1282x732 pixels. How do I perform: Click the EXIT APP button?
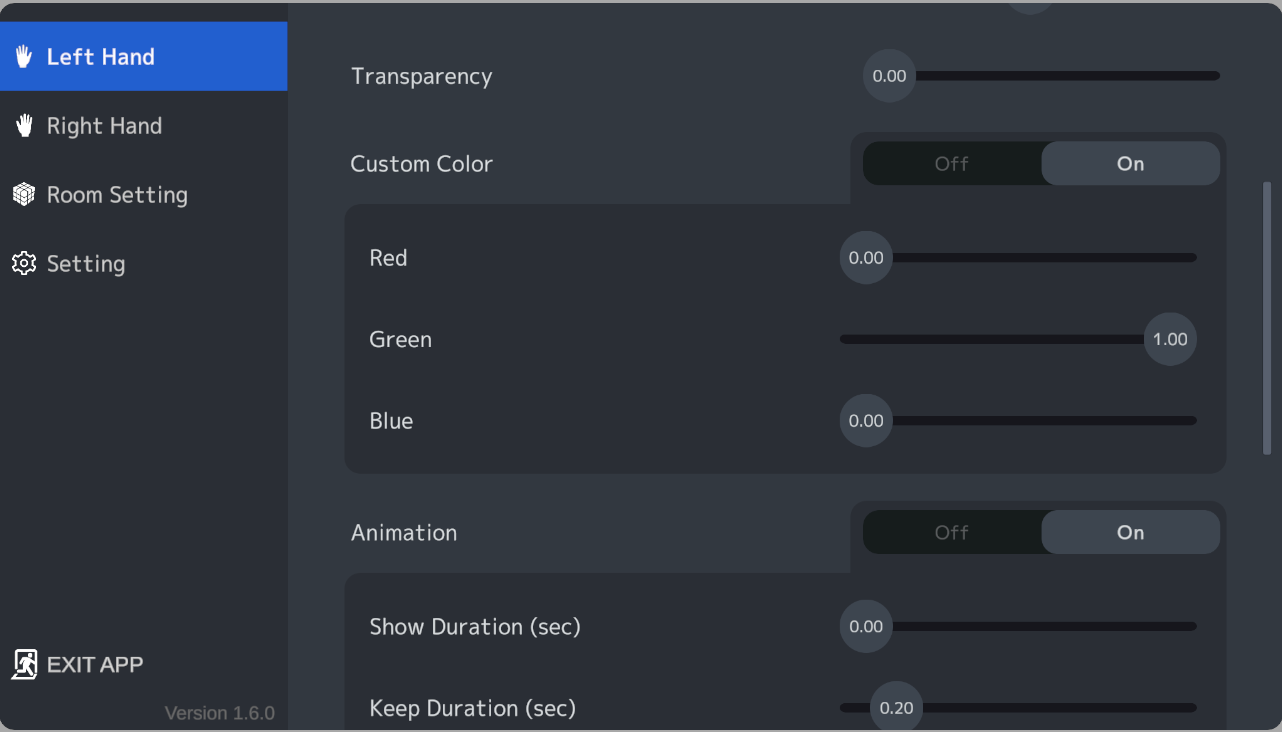[78, 664]
